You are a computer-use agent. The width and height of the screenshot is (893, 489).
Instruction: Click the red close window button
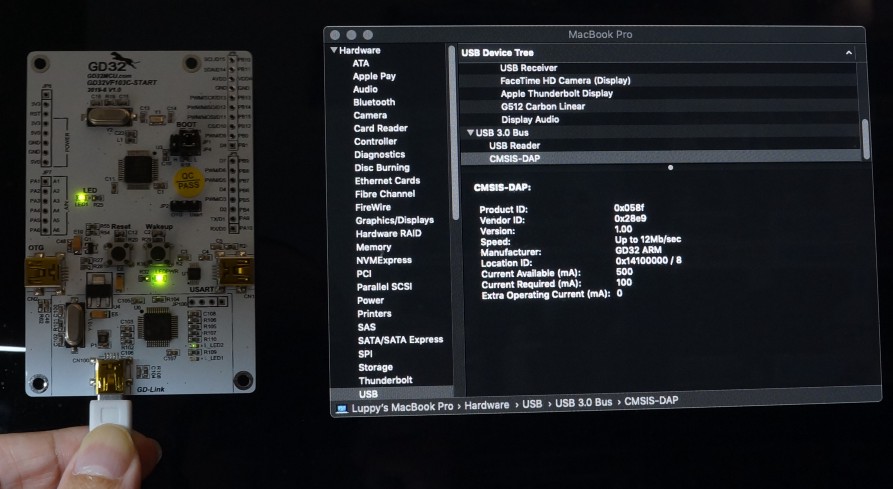337,35
